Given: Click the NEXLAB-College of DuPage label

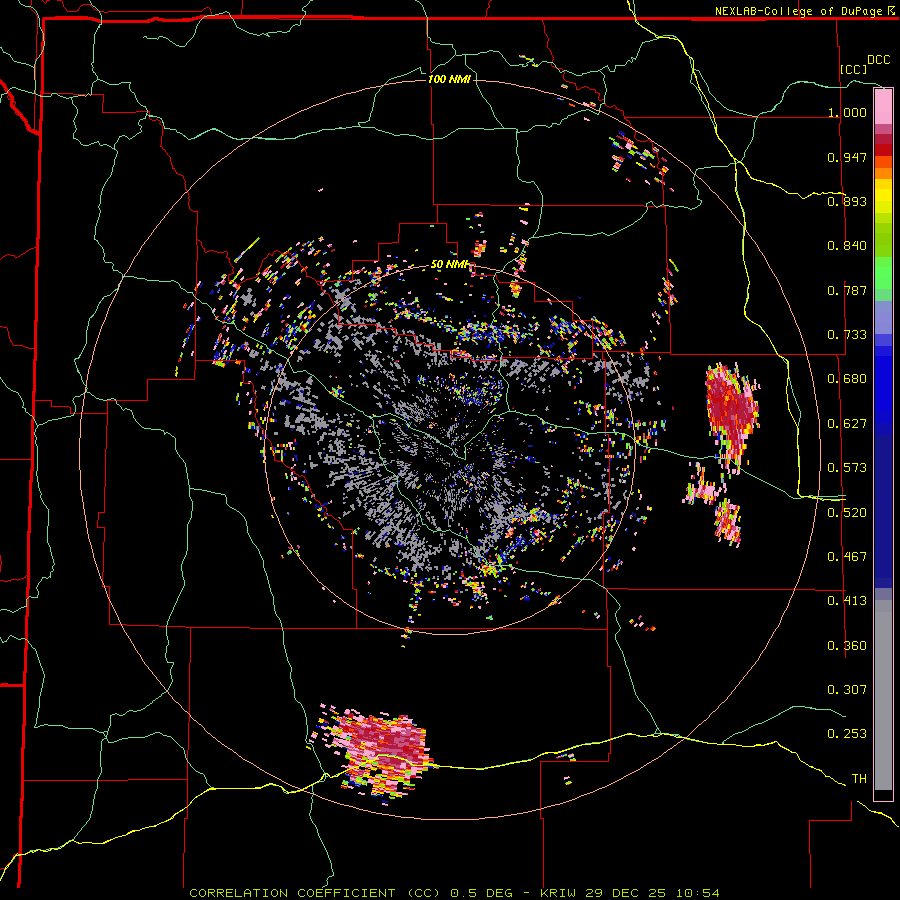Looking at the screenshot, I should 800,11.
